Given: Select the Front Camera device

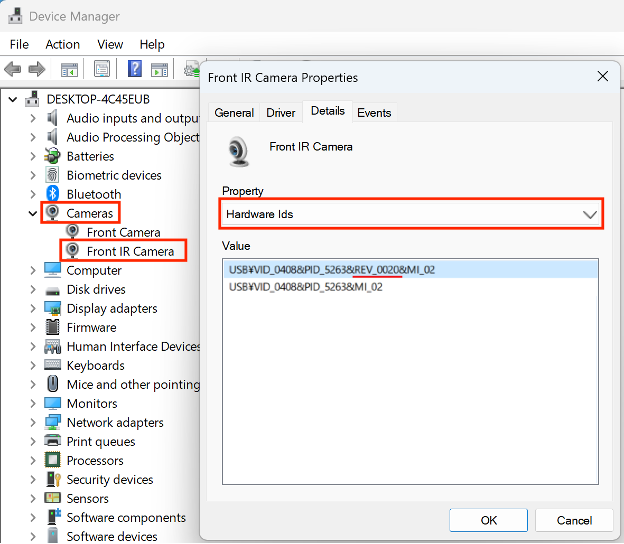Looking at the screenshot, I should coord(123,232).
